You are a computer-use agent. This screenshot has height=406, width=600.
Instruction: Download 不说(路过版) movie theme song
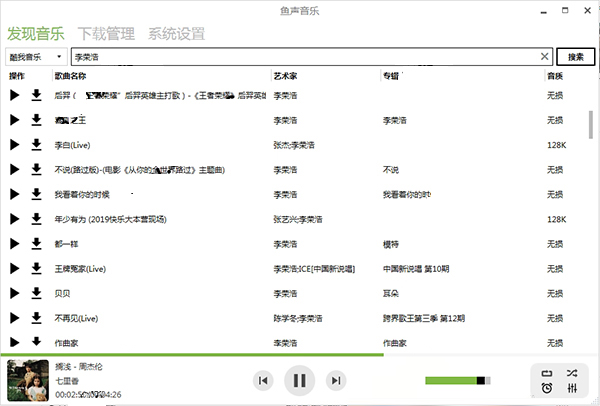36,170
